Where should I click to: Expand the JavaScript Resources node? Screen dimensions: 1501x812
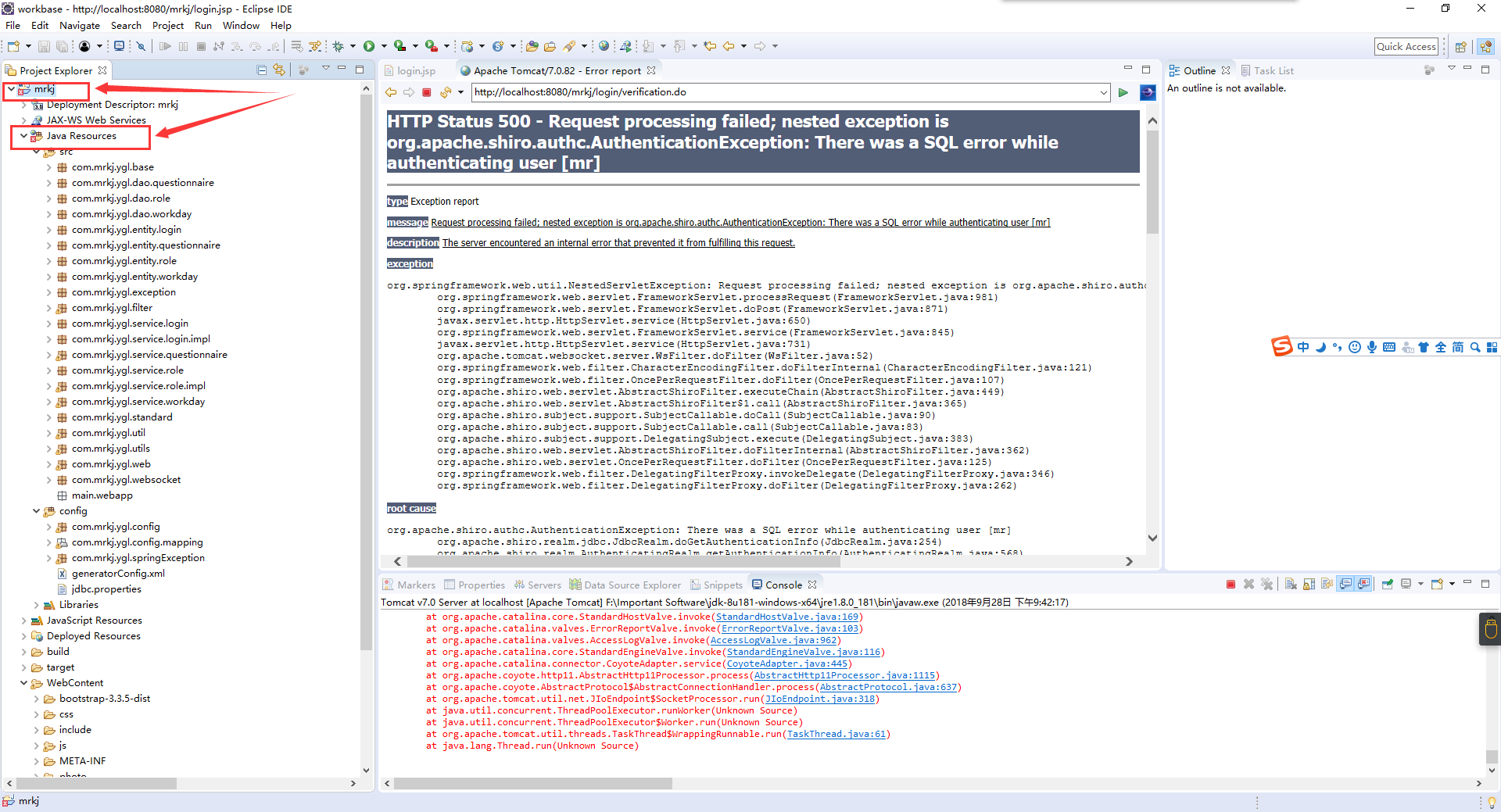23,621
